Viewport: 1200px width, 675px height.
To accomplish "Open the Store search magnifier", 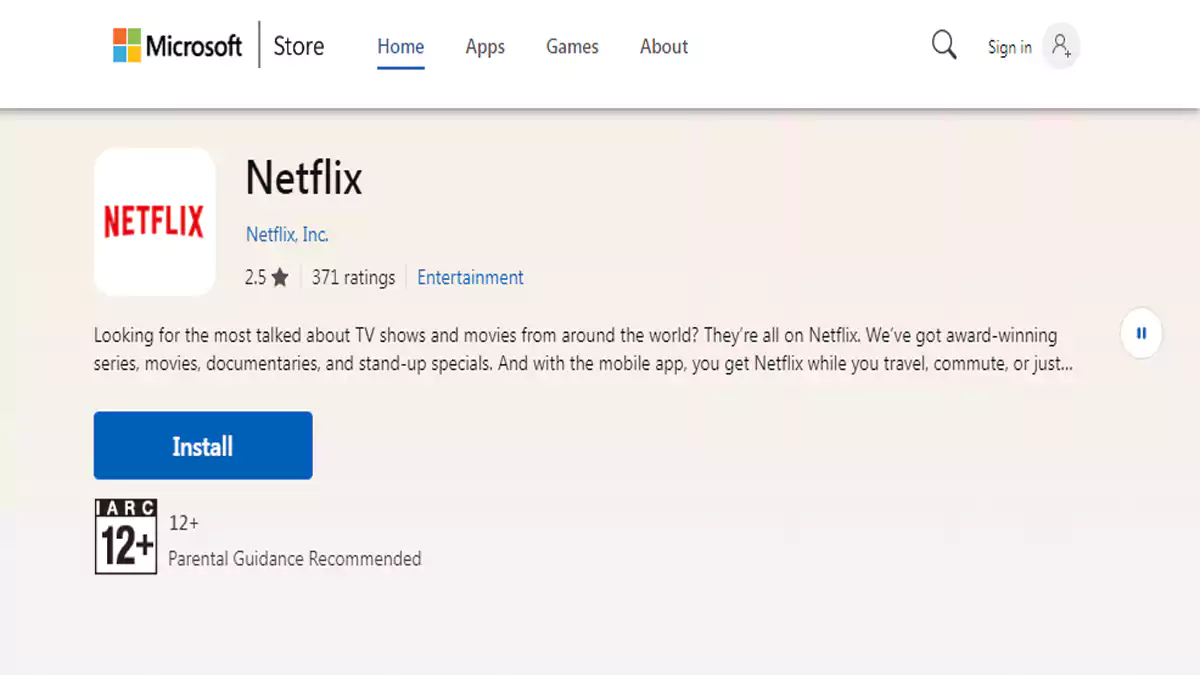I will pyautogui.click(x=943, y=45).
